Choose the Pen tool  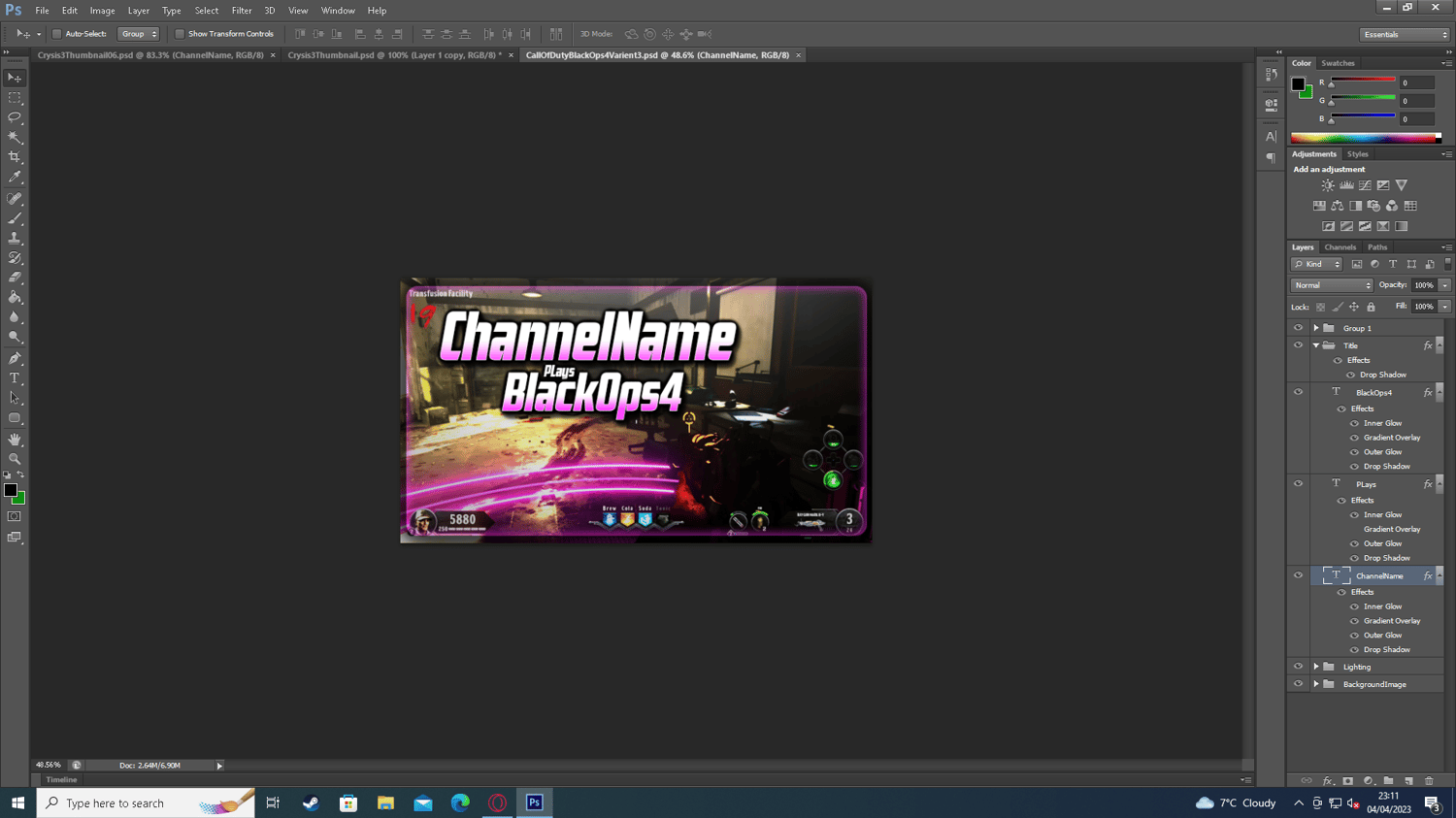(x=15, y=358)
